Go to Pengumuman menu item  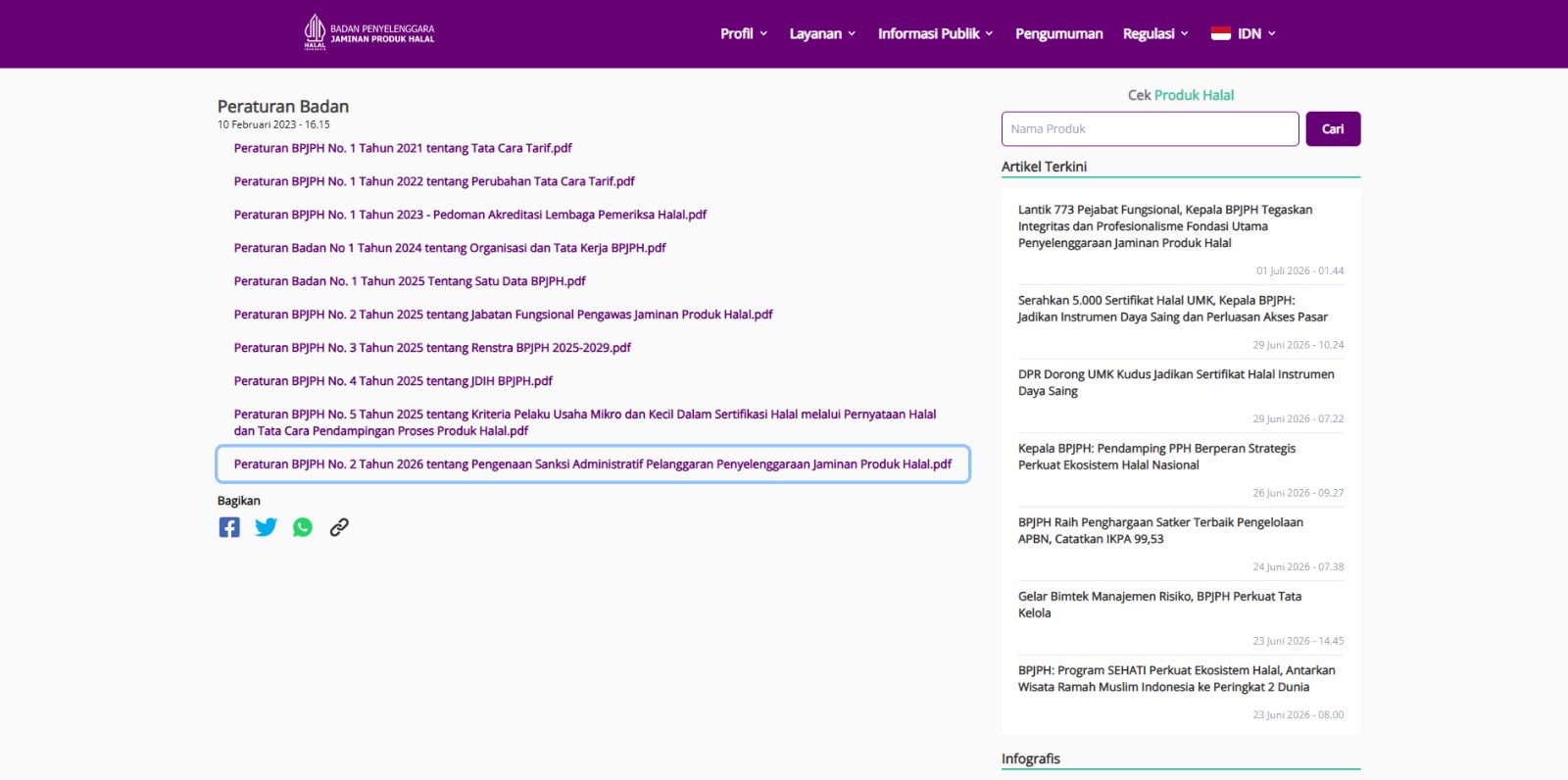1058,33
